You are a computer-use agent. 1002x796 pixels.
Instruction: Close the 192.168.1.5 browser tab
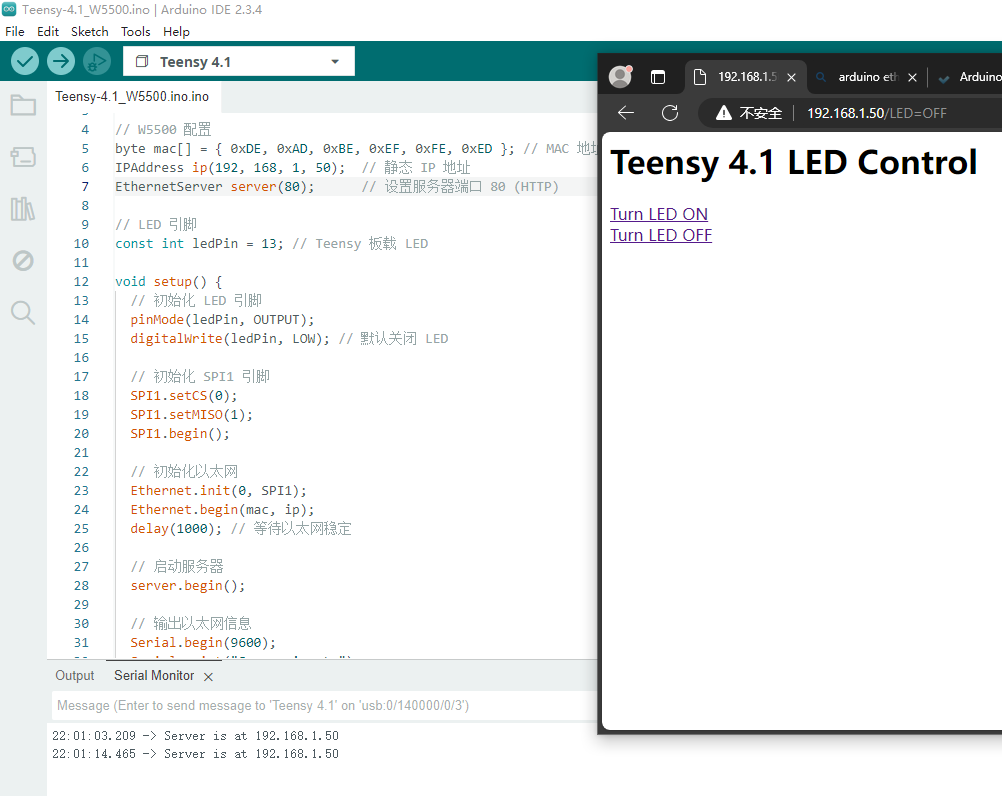pos(791,77)
